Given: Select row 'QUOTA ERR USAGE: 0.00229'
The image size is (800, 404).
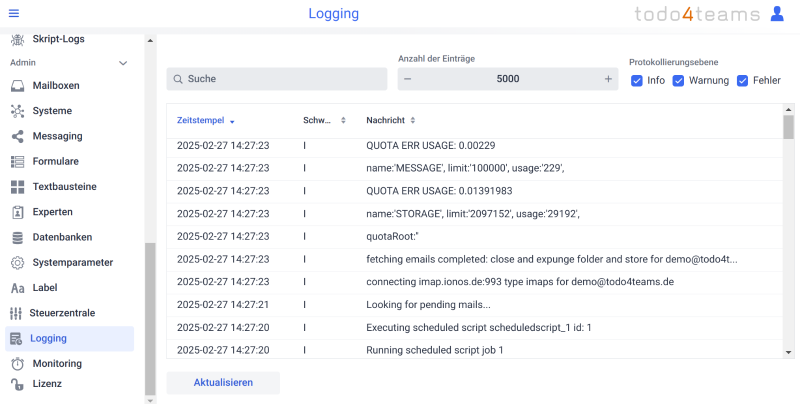Looking at the screenshot, I should pyautogui.click(x=474, y=146).
